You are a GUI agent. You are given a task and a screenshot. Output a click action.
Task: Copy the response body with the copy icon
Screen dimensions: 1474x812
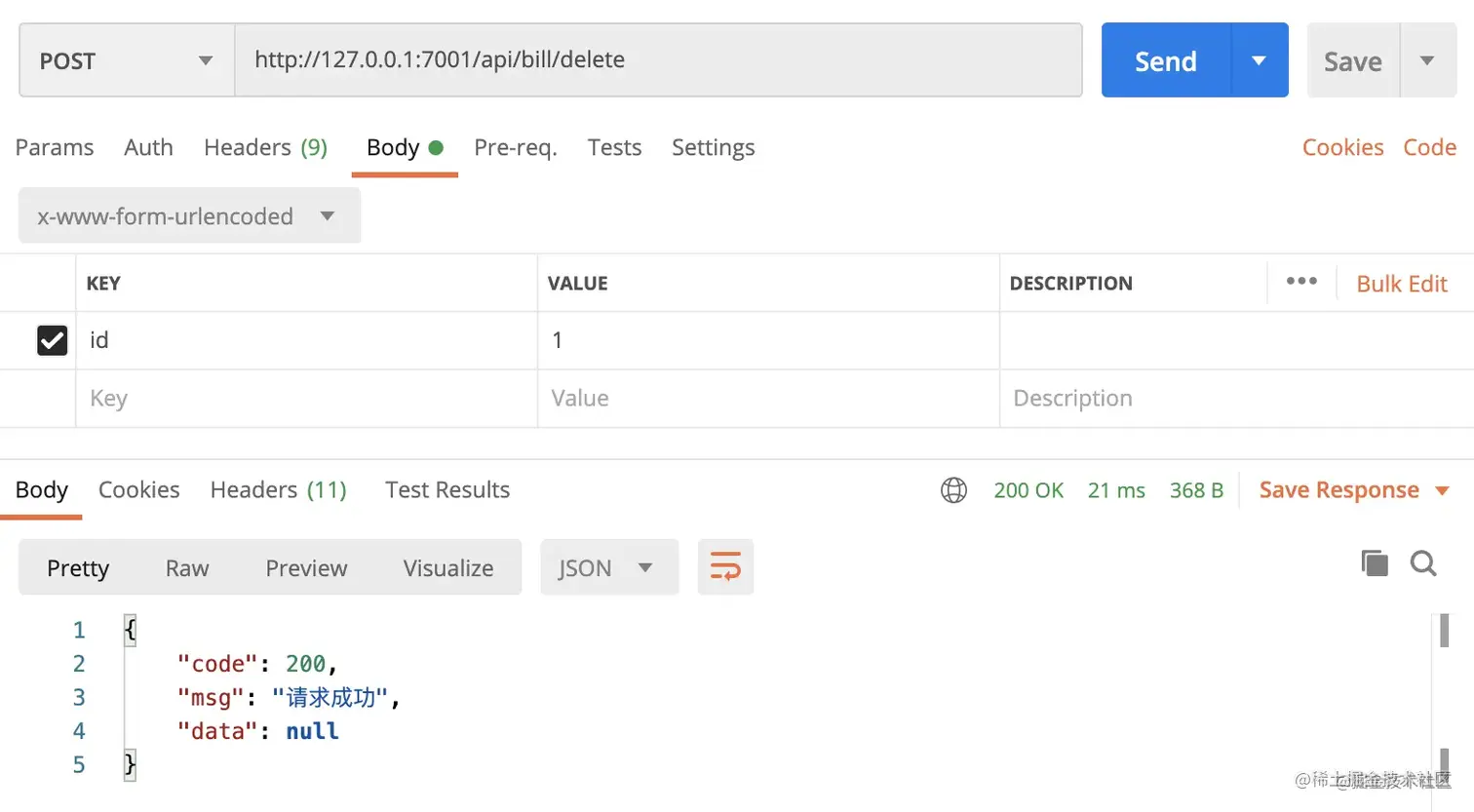click(x=1374, y=563)
